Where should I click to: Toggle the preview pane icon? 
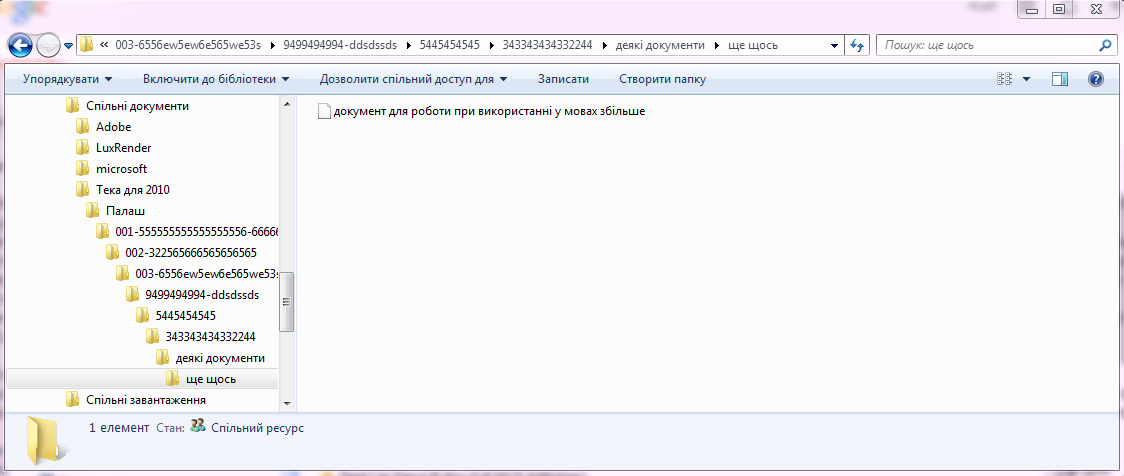pyautogui.click(x=1060, y=79)
